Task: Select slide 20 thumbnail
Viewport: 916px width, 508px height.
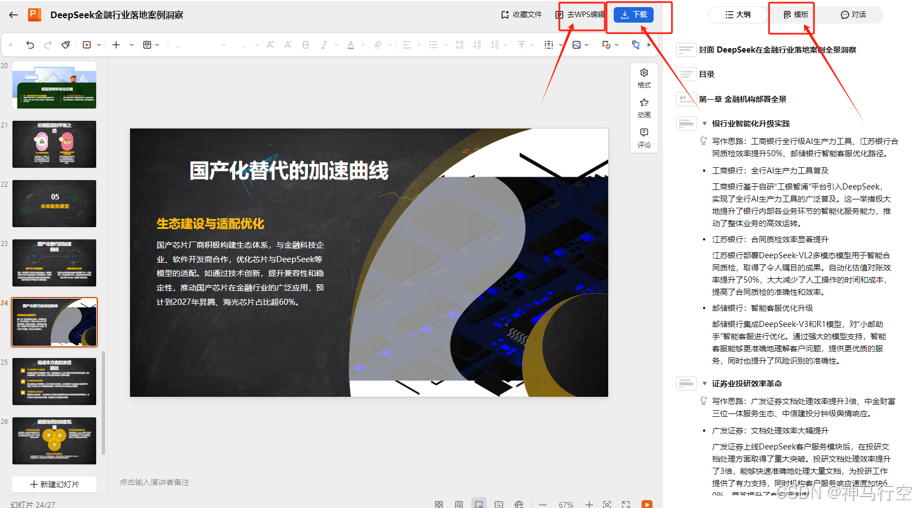Action: point(54,85)
